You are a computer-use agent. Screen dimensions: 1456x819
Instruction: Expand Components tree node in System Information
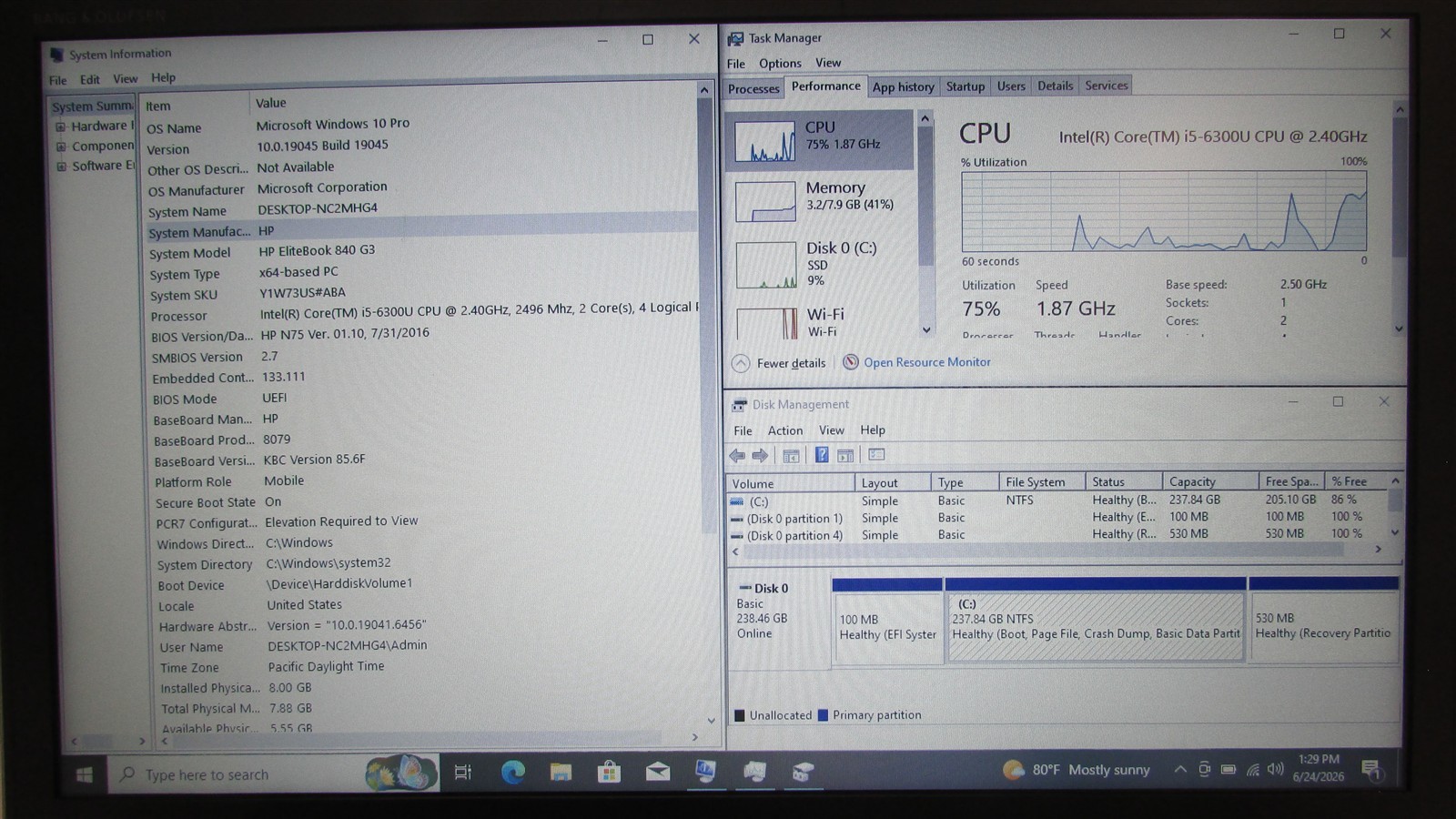click(x=61, y=147)
